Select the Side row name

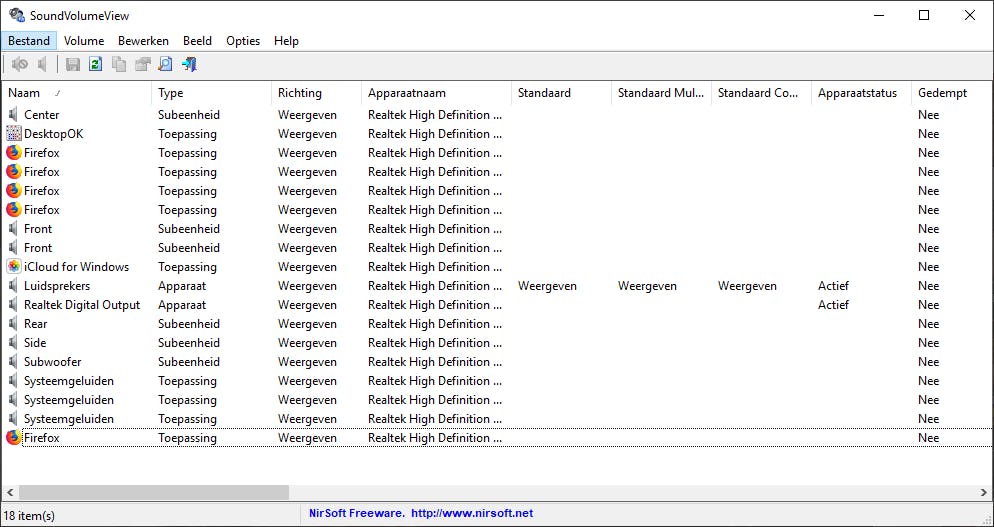coord(35,343)
